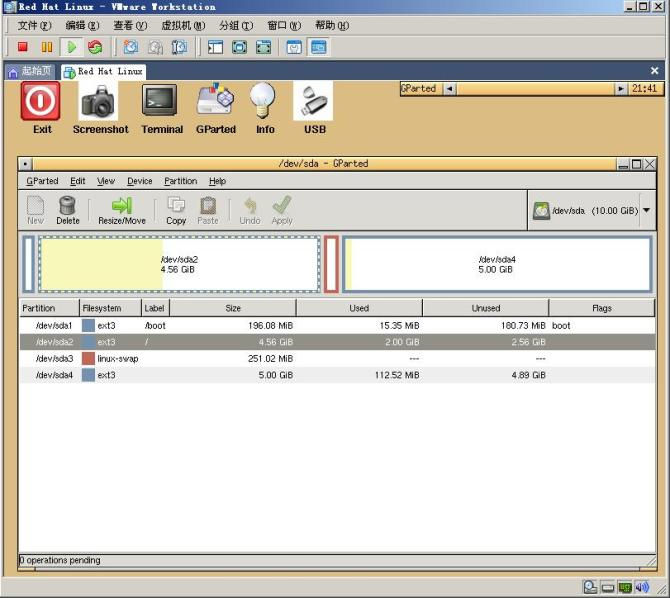Select the Red Hat Linux tab

[x=103, y=71]
